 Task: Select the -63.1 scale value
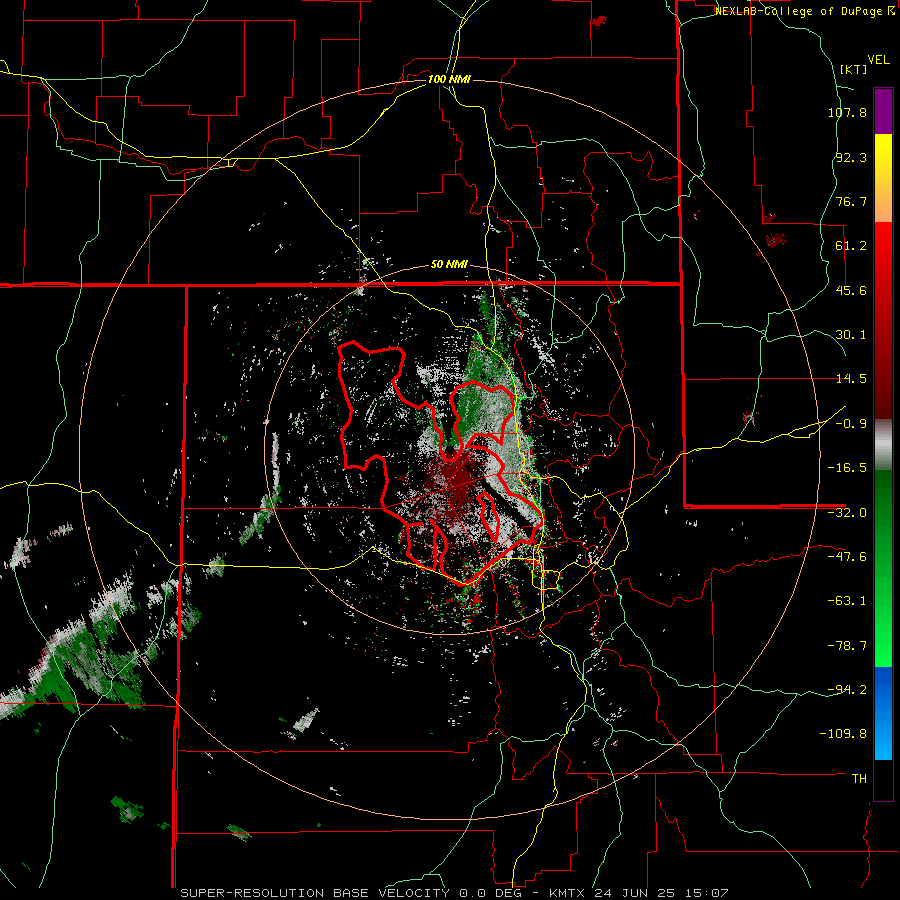(847, 601)
